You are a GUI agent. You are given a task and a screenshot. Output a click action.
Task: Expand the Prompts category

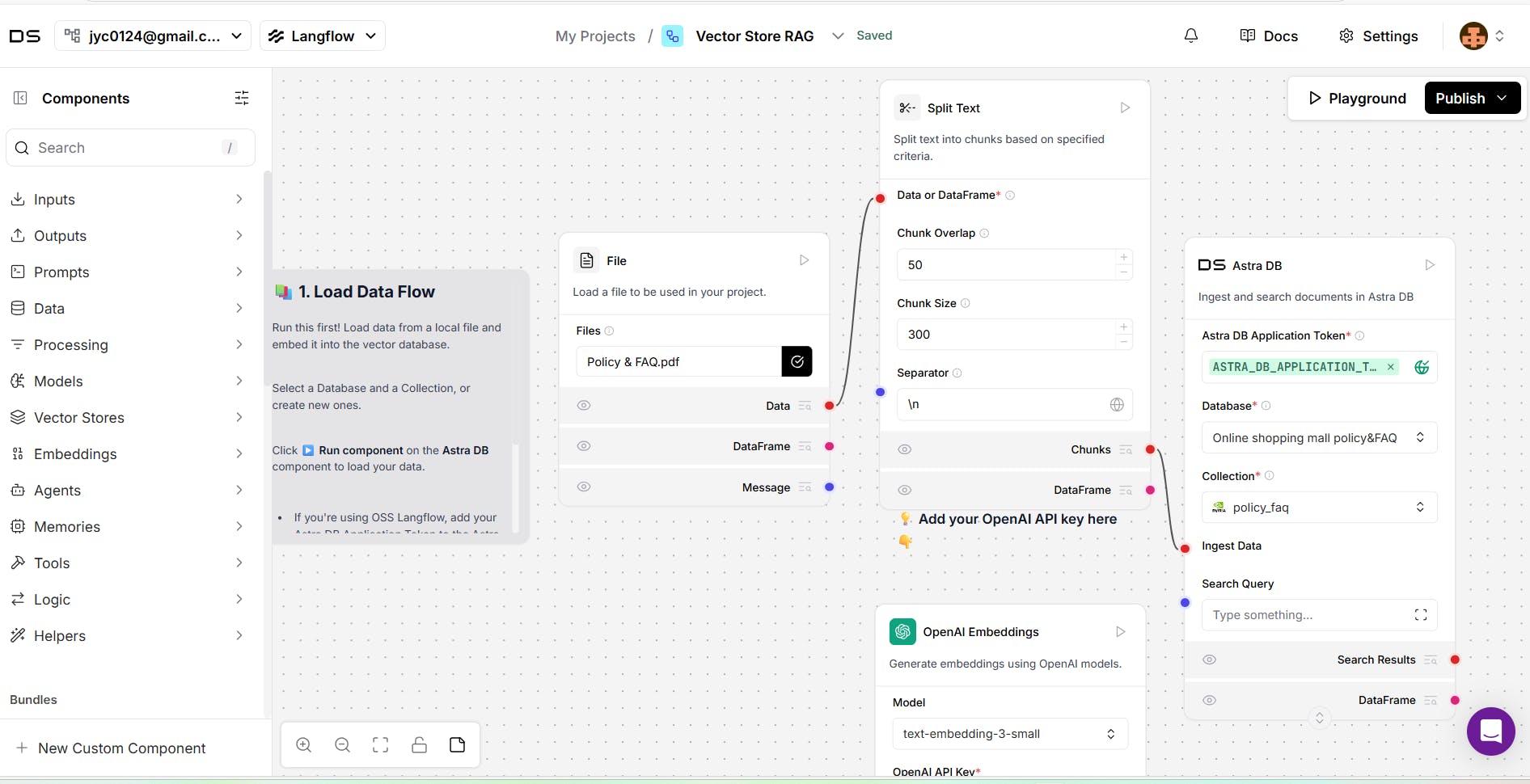pyautogui.click(x=127, y=272)
